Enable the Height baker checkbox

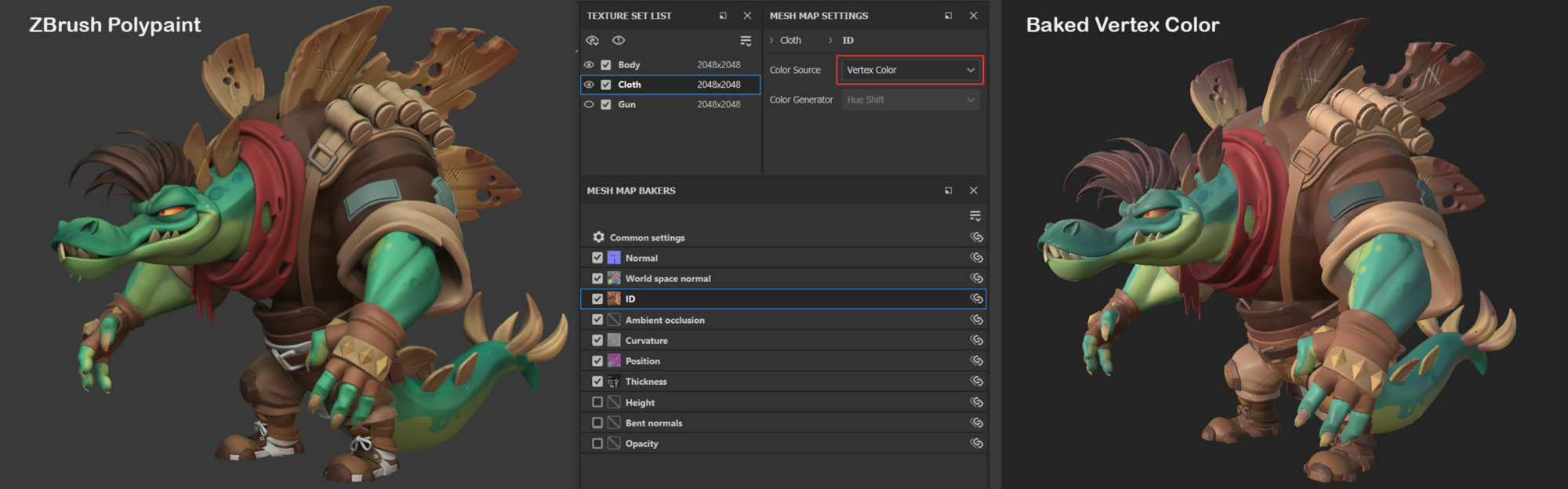597,402
